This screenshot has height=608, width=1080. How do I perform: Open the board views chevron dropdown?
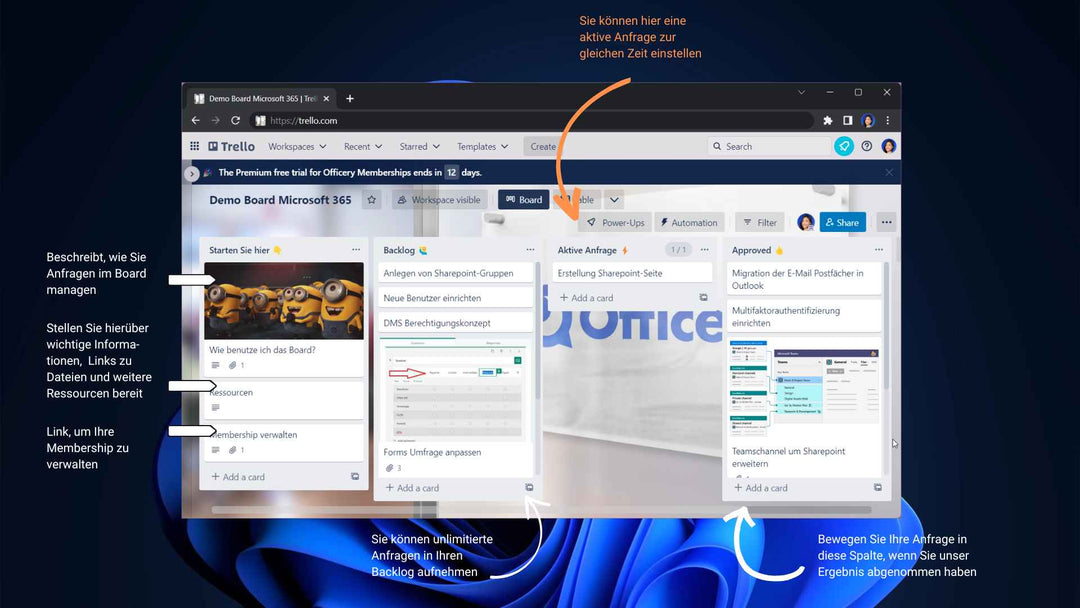tap(614, 200)
